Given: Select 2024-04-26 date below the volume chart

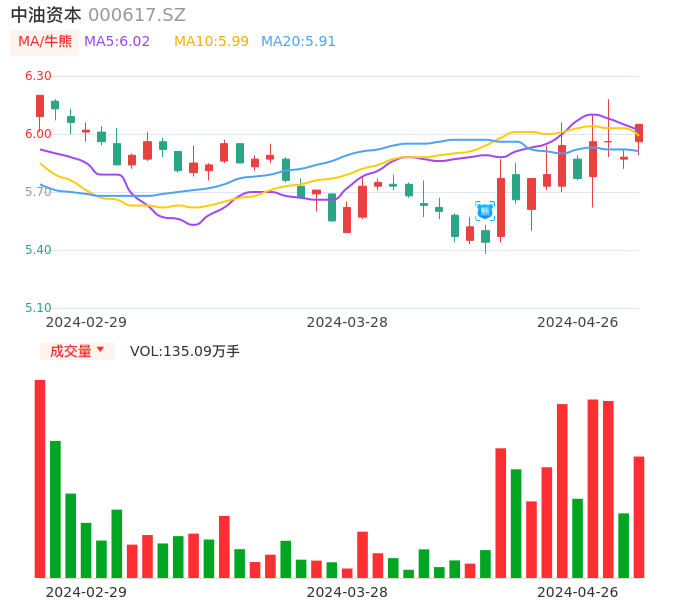Looking at the screenshot, I should coord(578,592).
